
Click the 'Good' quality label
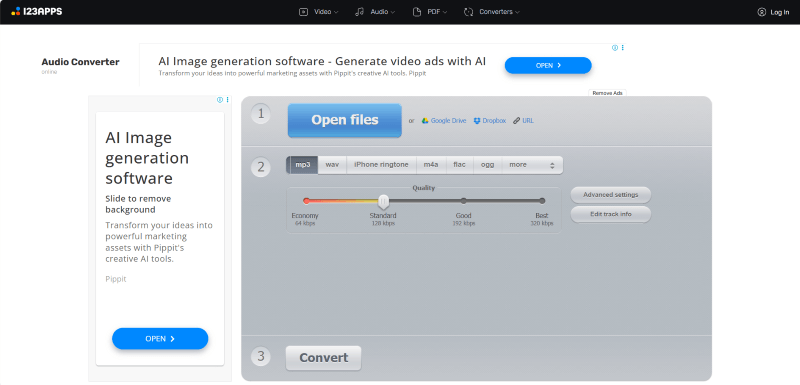coord(463,216)
